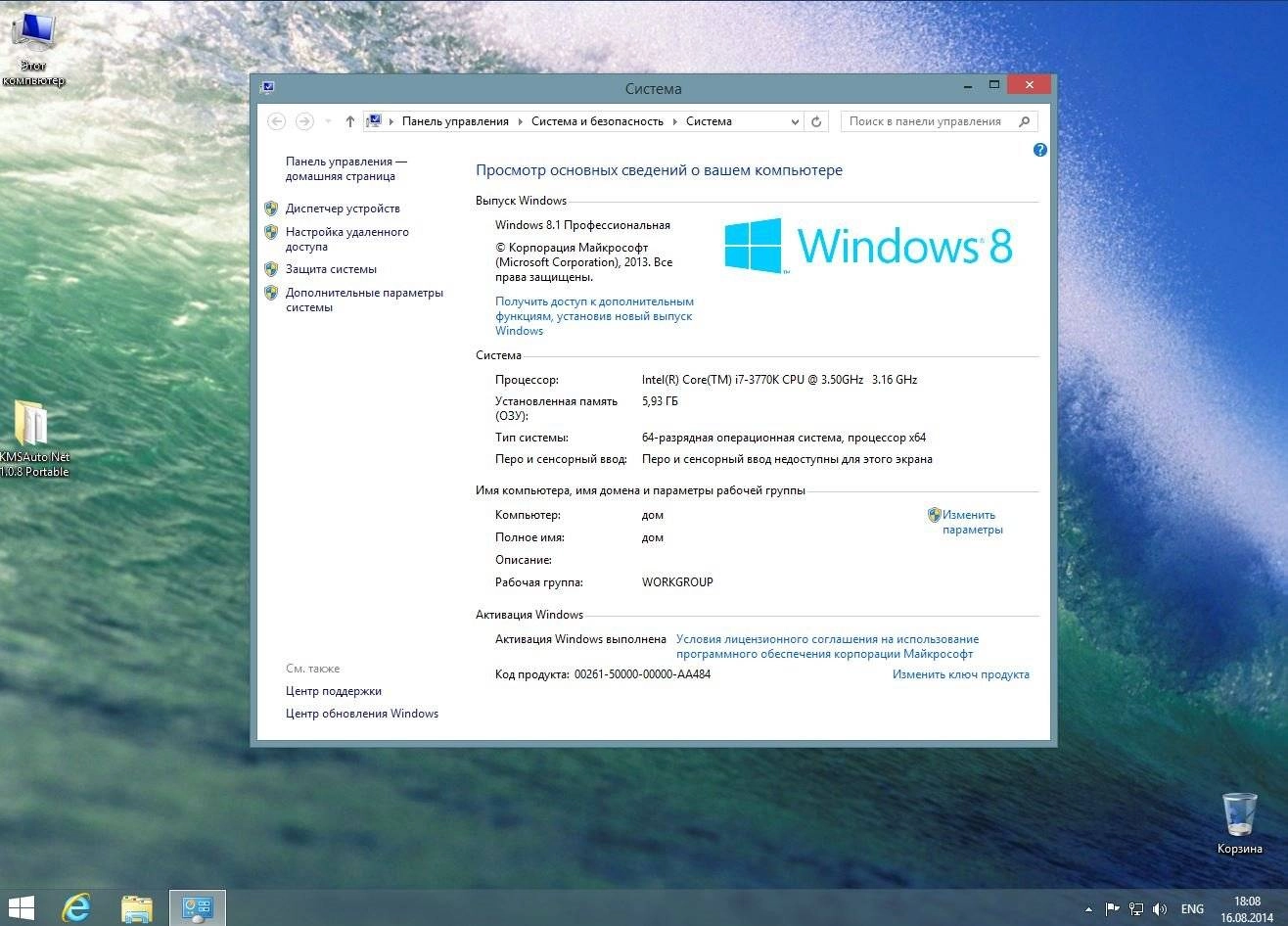Viewport: 1288px width, 926px height.
Task: Open the Корзина recycle bin icon
Action: pyautogui.click(x=1239, y=823)
